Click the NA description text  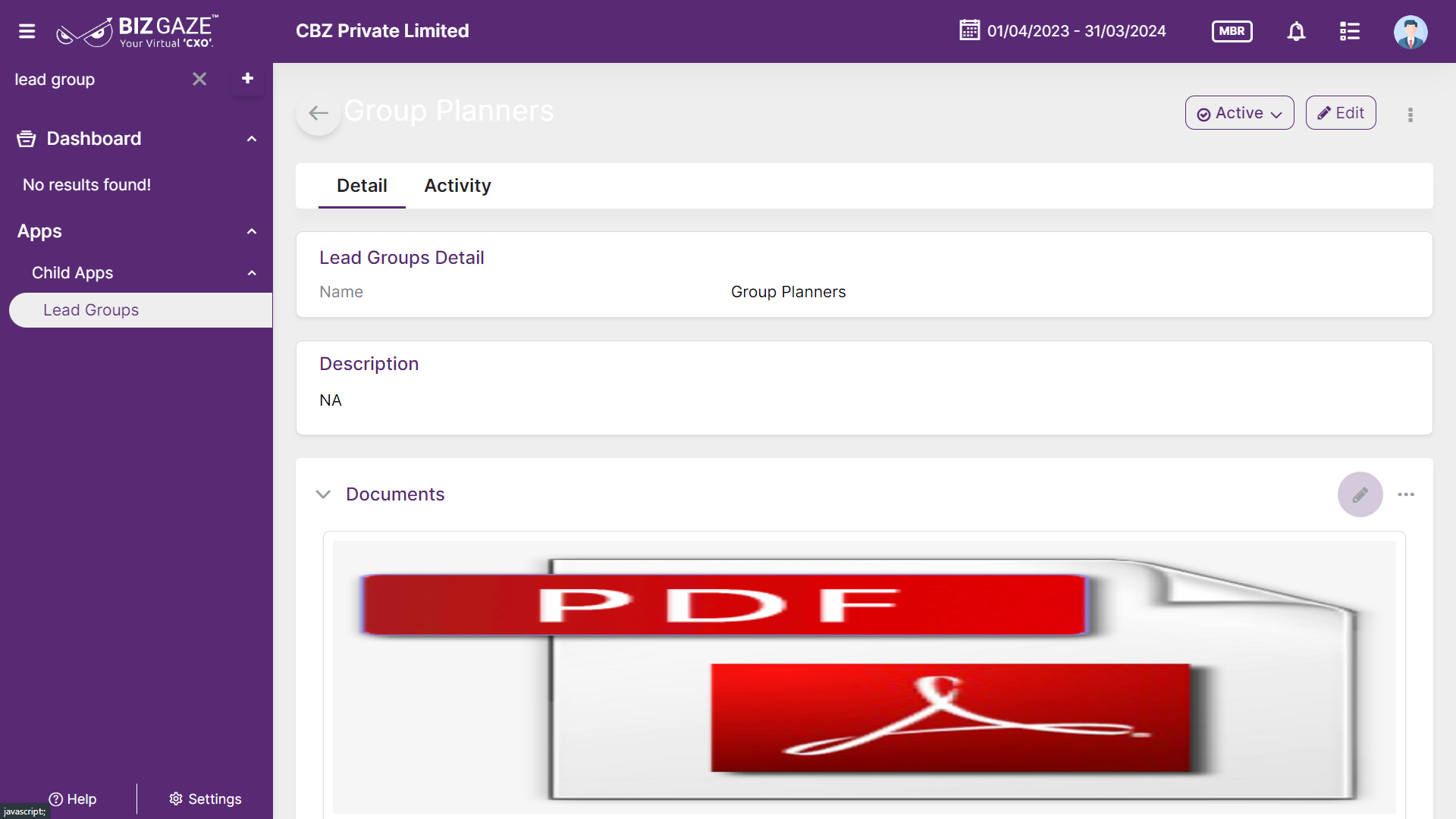331,400
